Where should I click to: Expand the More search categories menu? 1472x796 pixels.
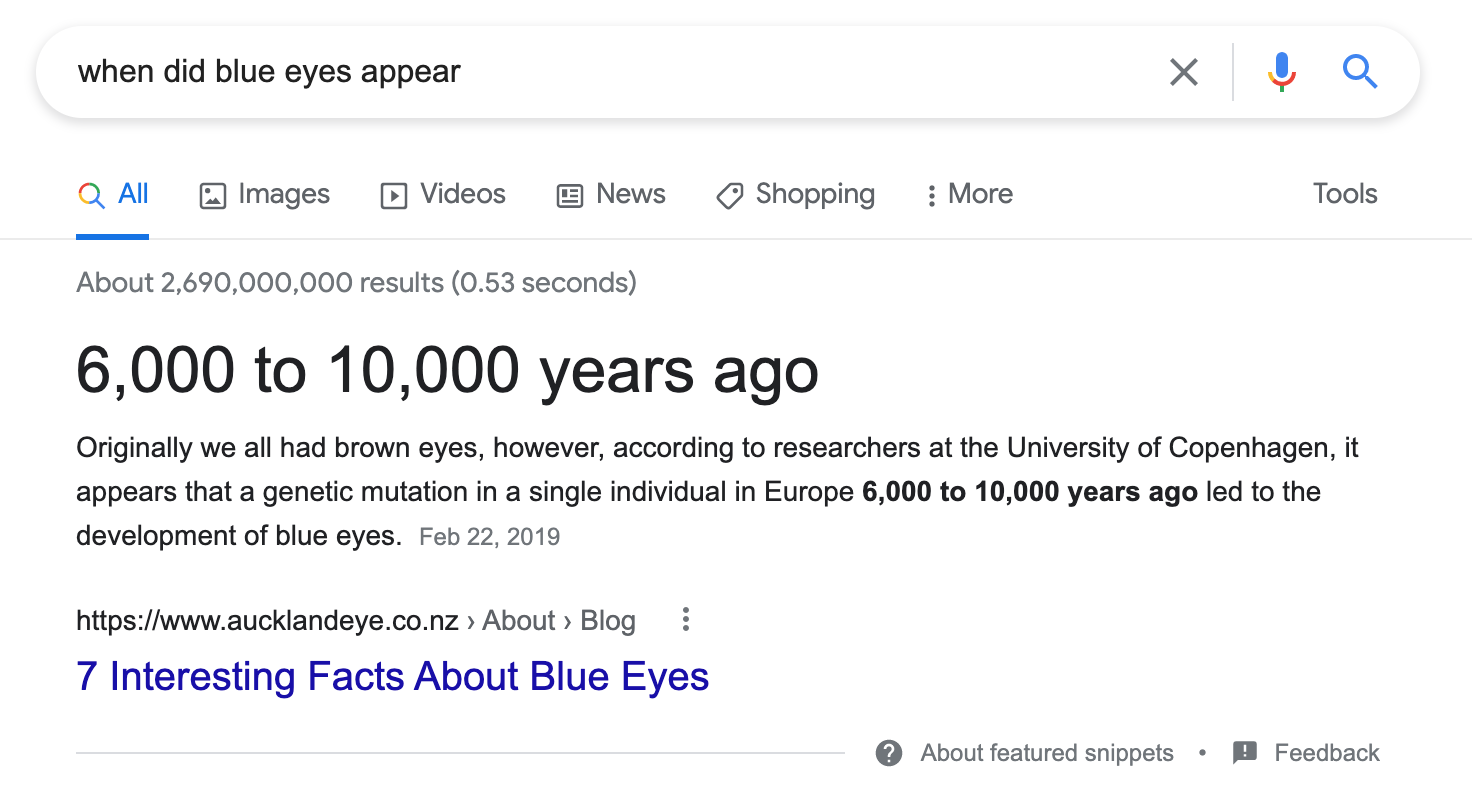click(x=969, y=194)
